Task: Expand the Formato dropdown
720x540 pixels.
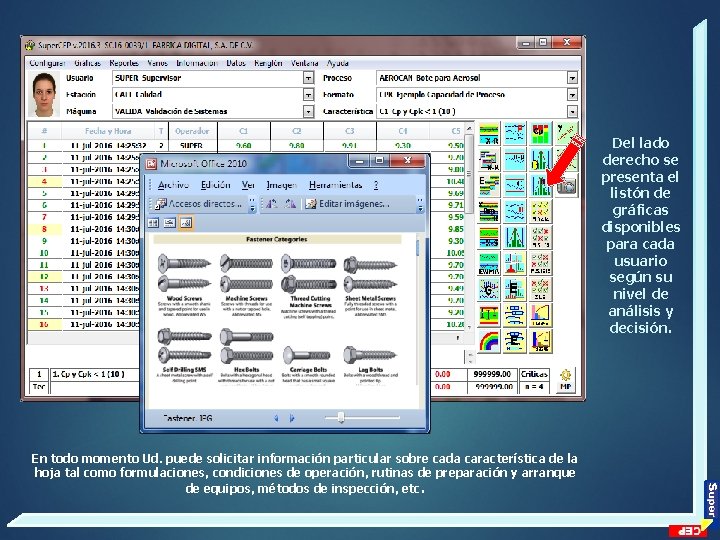Action: 572,95
